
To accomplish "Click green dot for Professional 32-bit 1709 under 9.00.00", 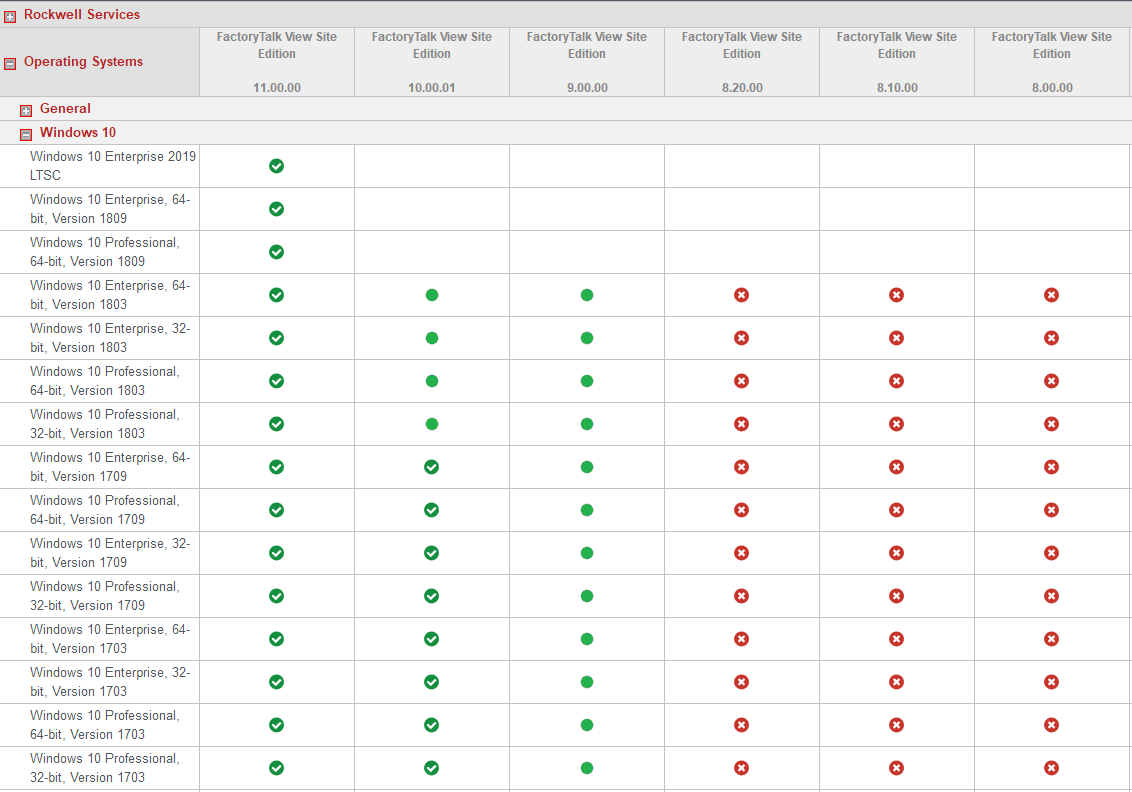I will click(587, 596).
